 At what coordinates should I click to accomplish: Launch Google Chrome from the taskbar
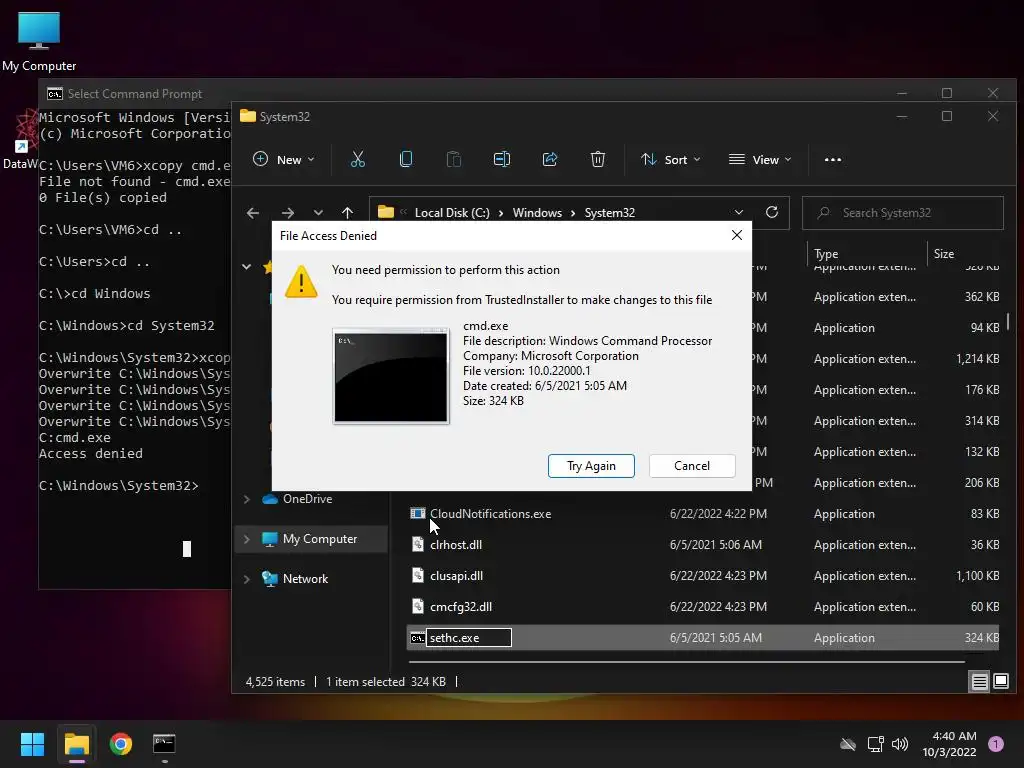[x=121, y=744]
